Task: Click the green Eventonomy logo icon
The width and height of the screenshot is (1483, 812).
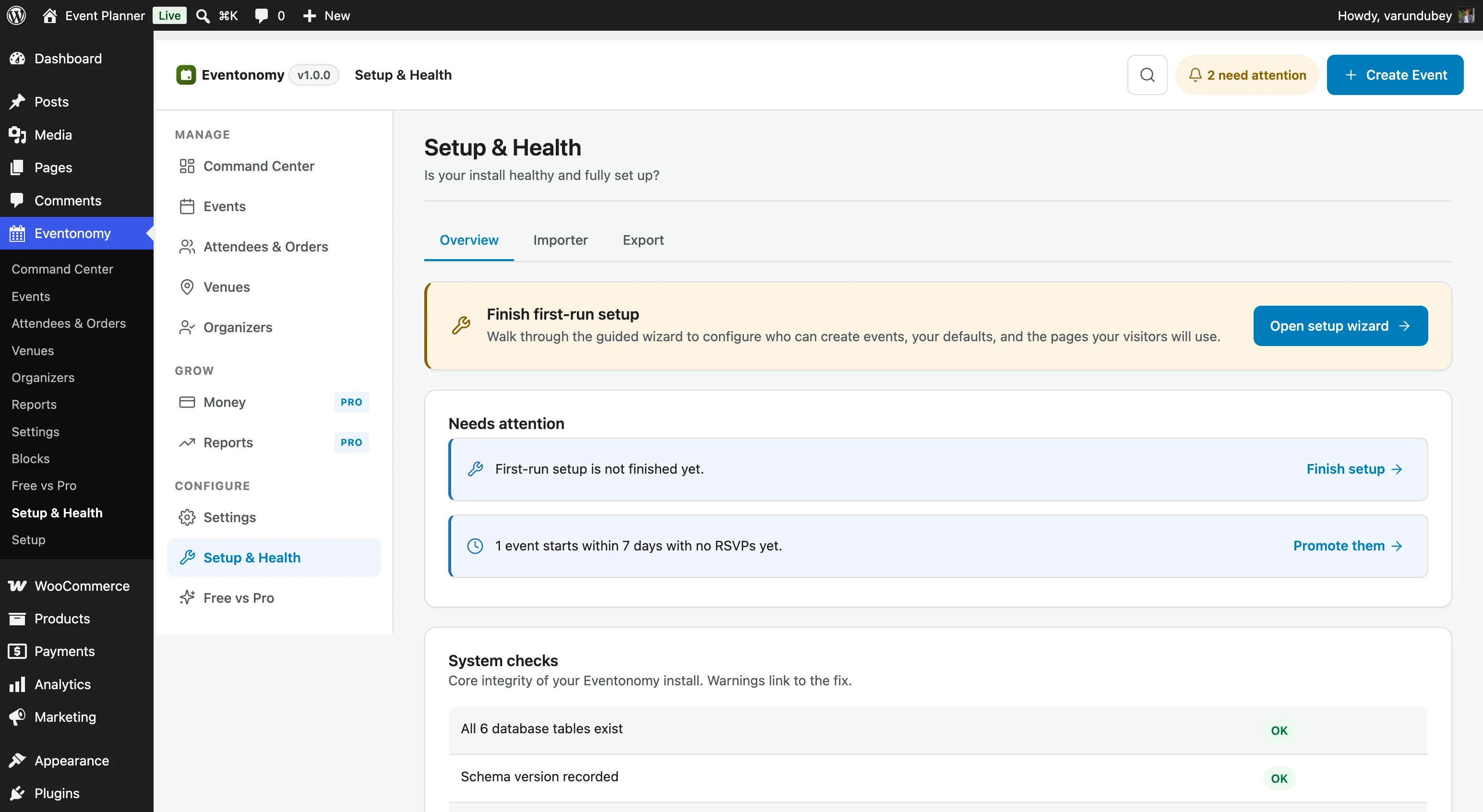Action: coord(185,75)
